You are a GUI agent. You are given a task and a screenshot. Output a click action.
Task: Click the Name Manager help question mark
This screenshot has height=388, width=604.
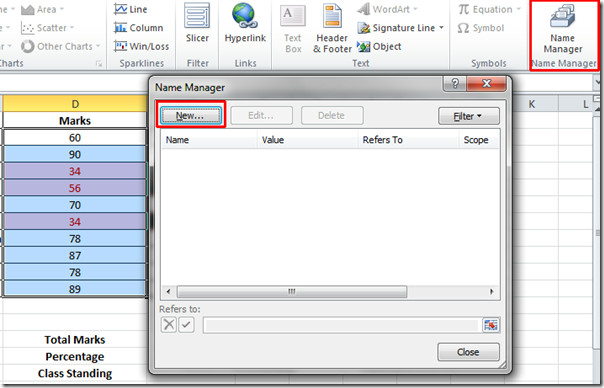[x=455, y=83]
